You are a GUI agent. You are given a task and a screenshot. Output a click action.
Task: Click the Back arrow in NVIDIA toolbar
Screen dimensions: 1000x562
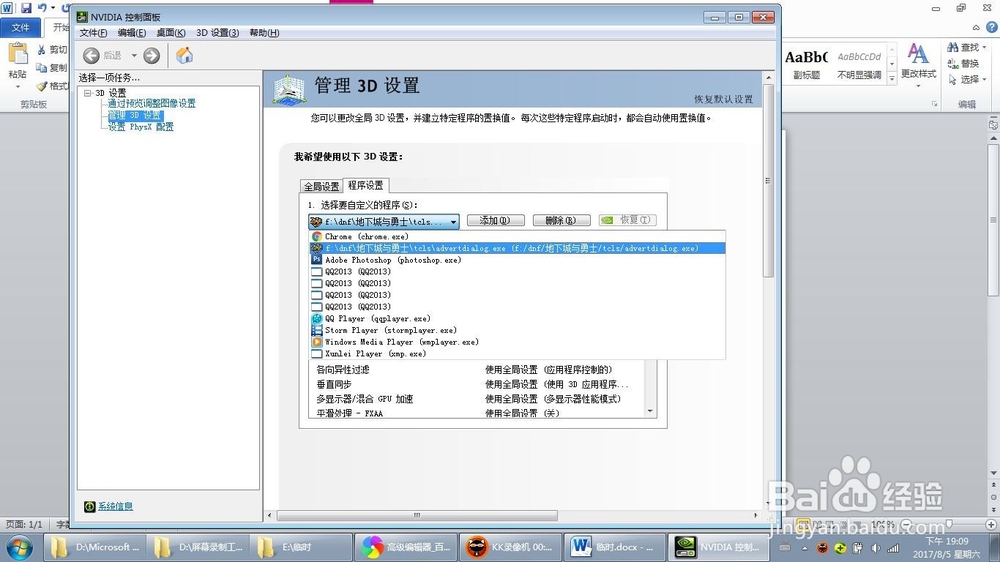[x=91, y=56]
